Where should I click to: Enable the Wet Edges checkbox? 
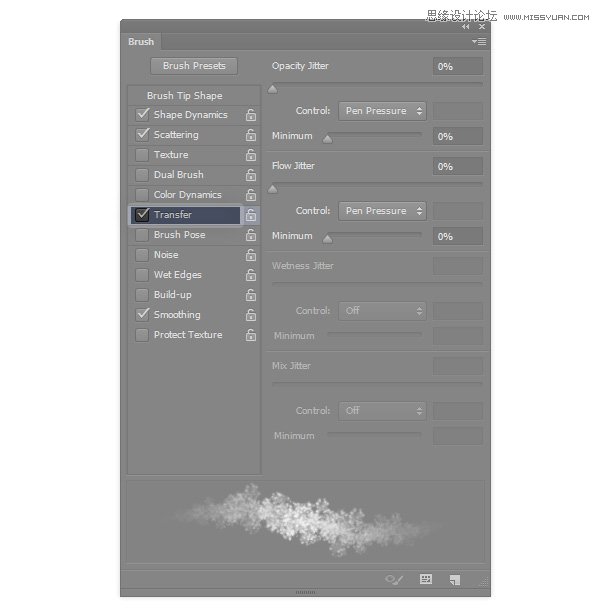pos(142,275)
